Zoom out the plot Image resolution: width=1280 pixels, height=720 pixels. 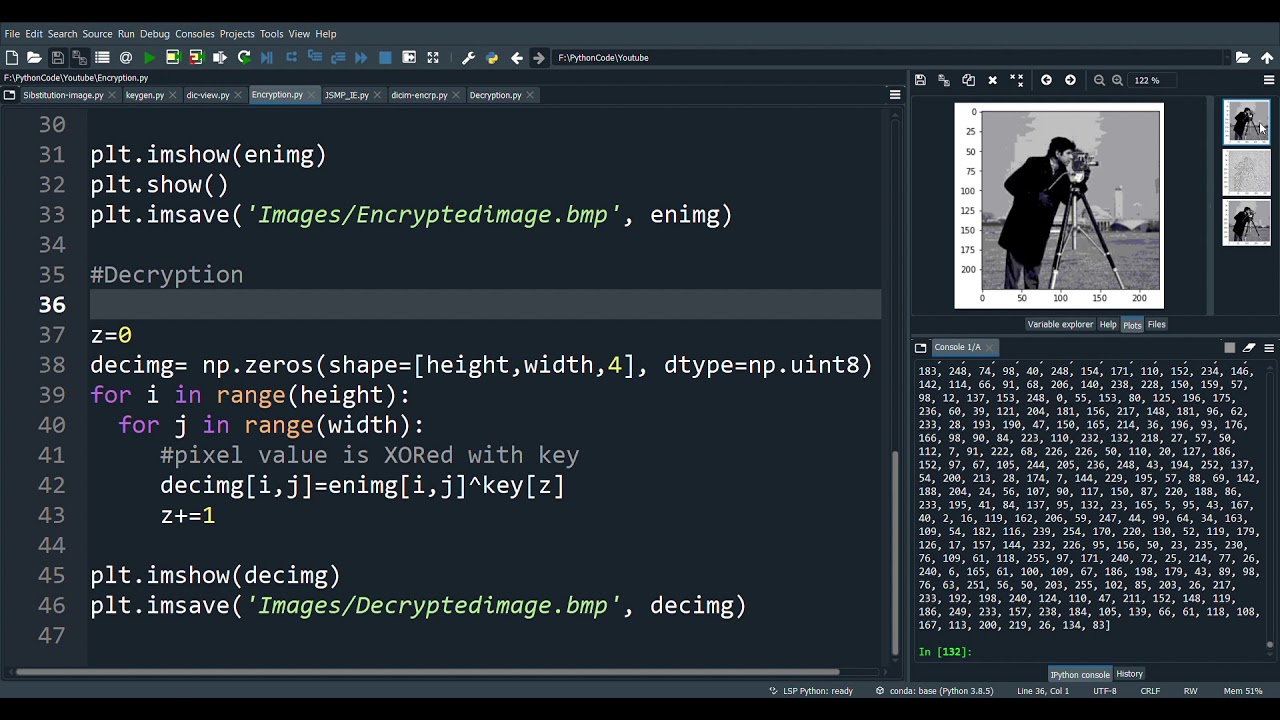point(1099,80)
